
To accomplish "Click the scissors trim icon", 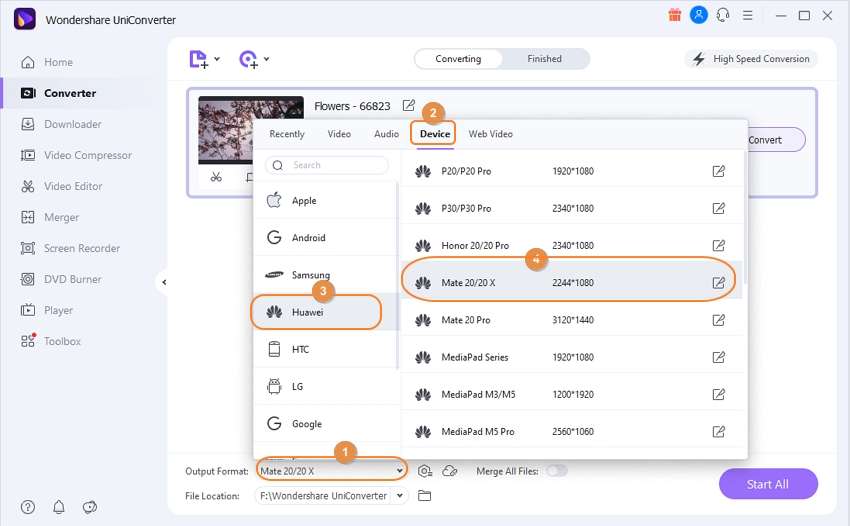I will point(216,177).
